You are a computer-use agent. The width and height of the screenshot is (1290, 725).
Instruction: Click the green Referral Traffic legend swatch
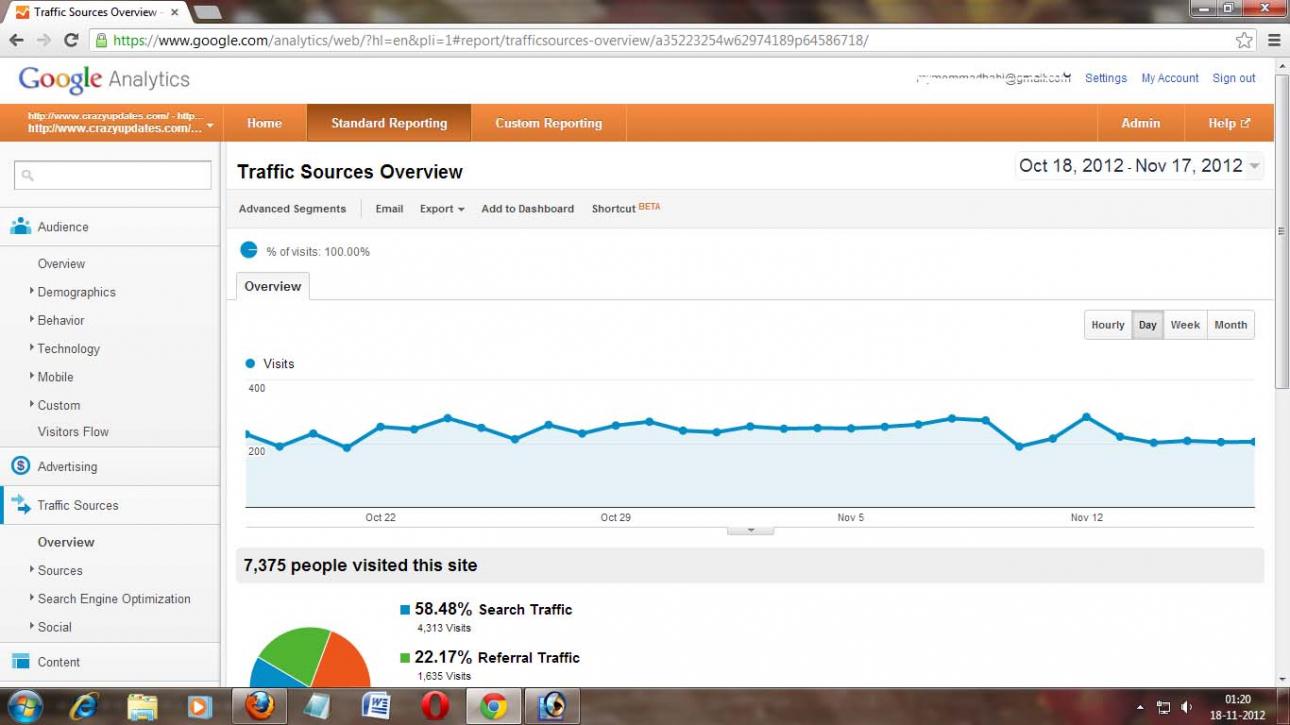pos(405,658)
